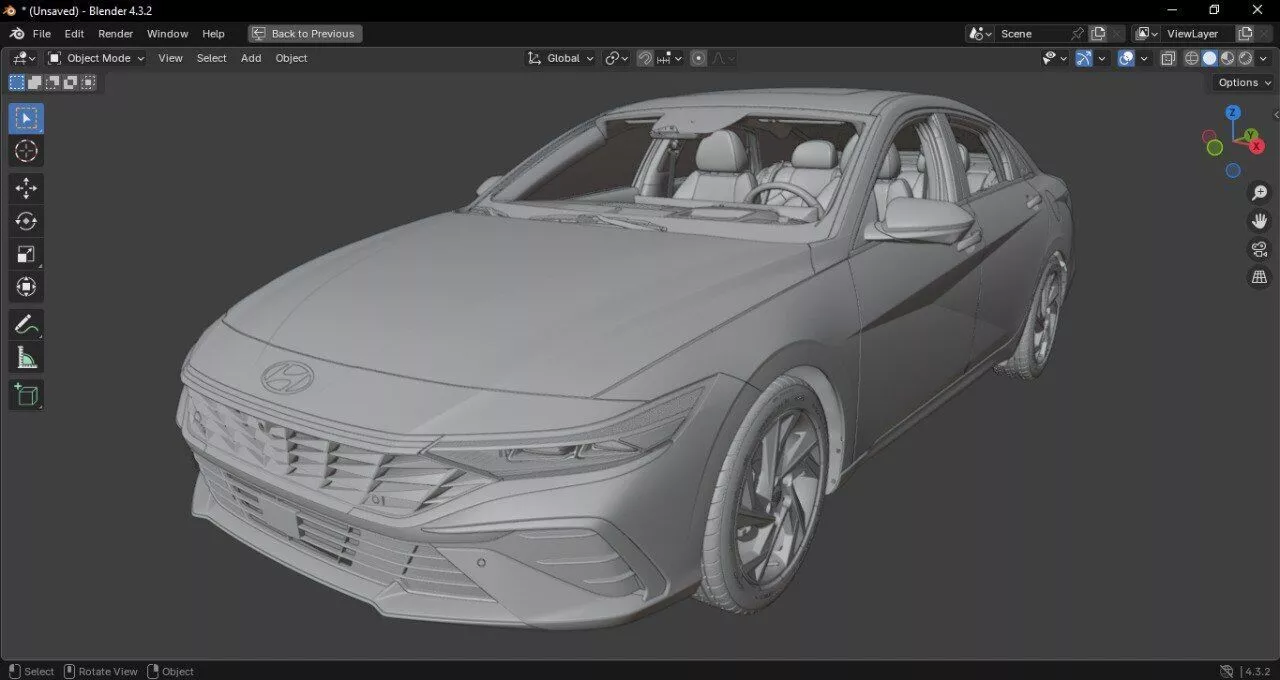Open the Edit menu

point(74,33)
